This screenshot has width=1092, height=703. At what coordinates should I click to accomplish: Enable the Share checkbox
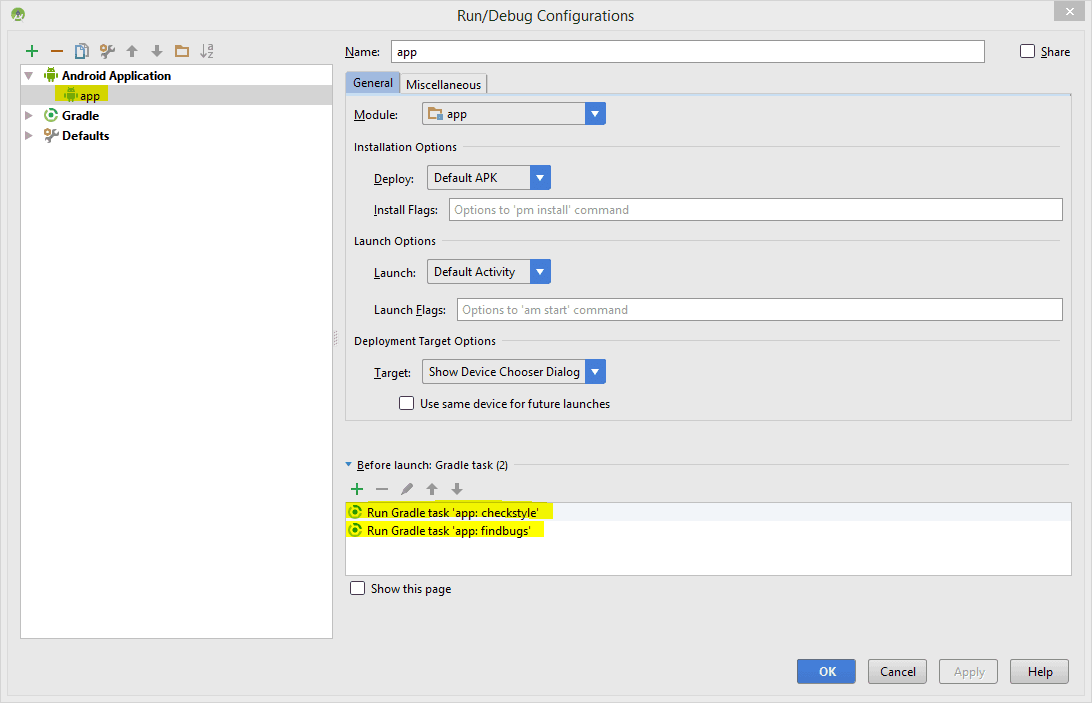(1028, 52)
